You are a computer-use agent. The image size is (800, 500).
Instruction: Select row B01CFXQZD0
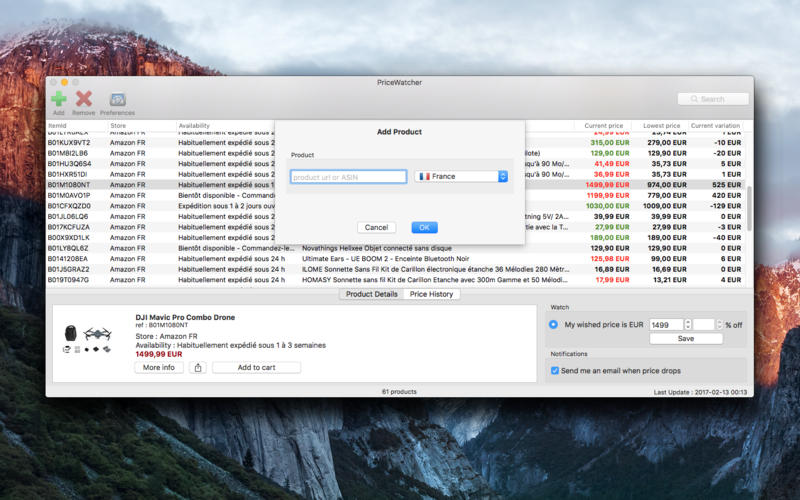[395, 206]
